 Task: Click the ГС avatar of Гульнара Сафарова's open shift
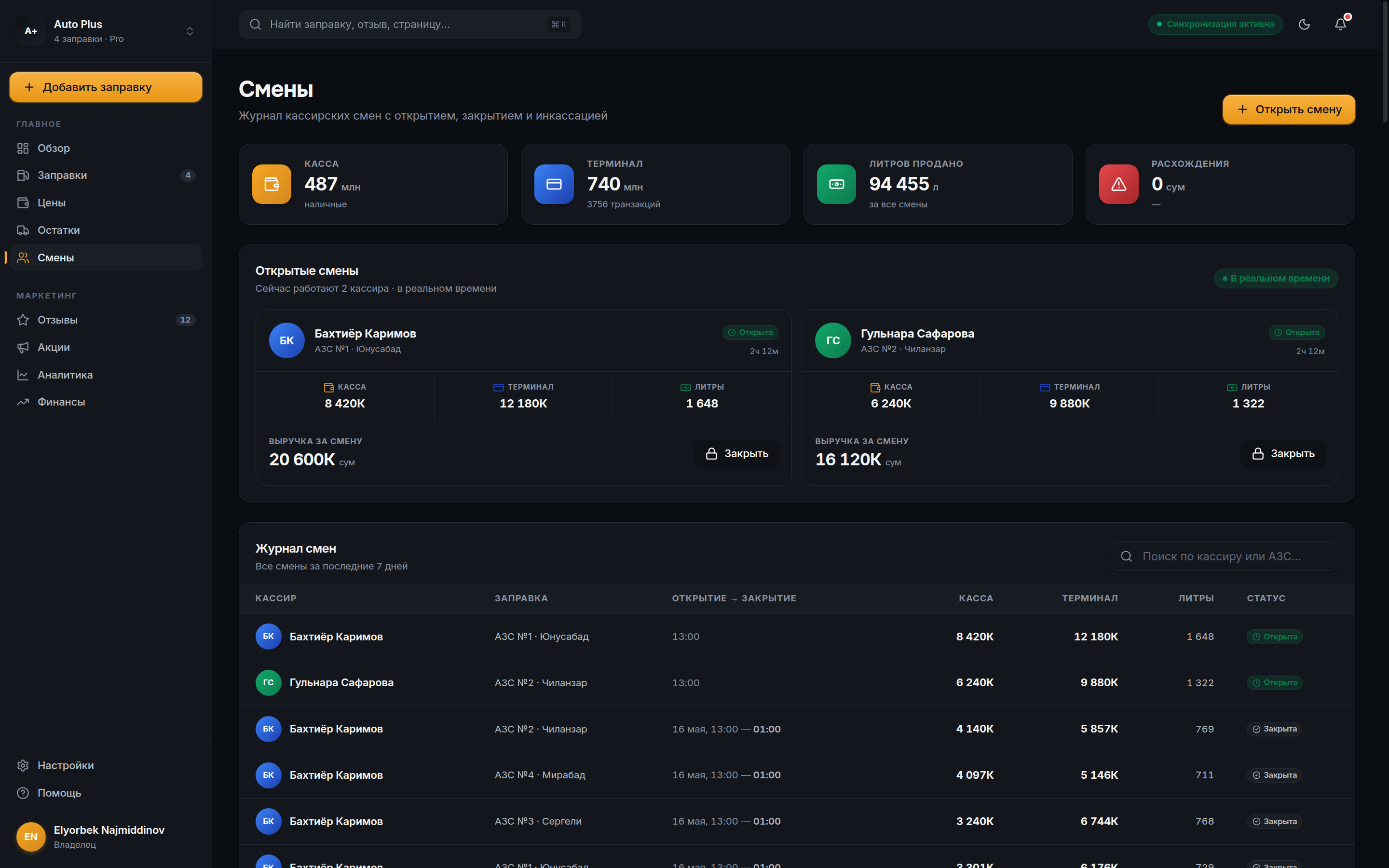click(833, 340)
